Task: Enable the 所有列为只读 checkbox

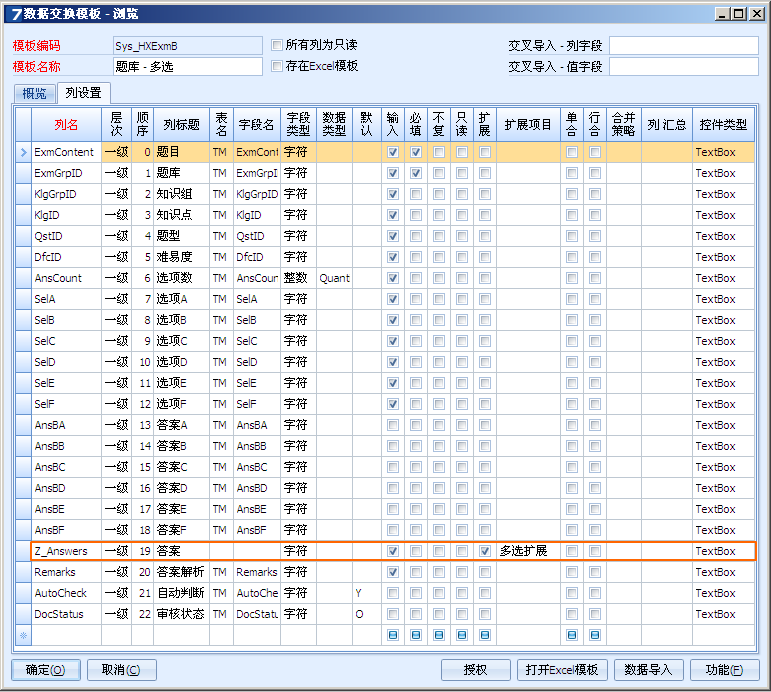Action: coord(277,45)
